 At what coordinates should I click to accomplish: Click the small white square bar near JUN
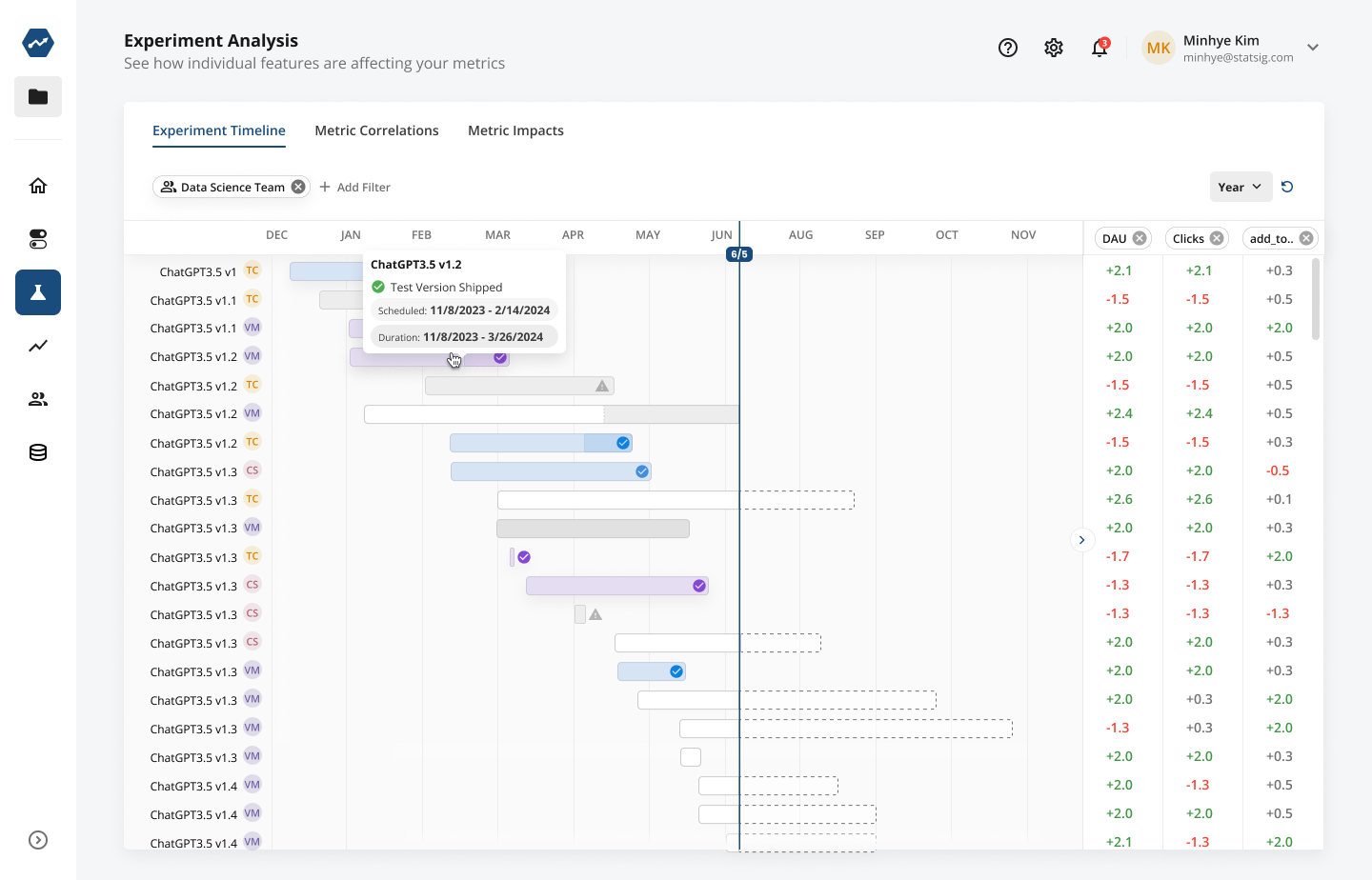coord(691,757)
